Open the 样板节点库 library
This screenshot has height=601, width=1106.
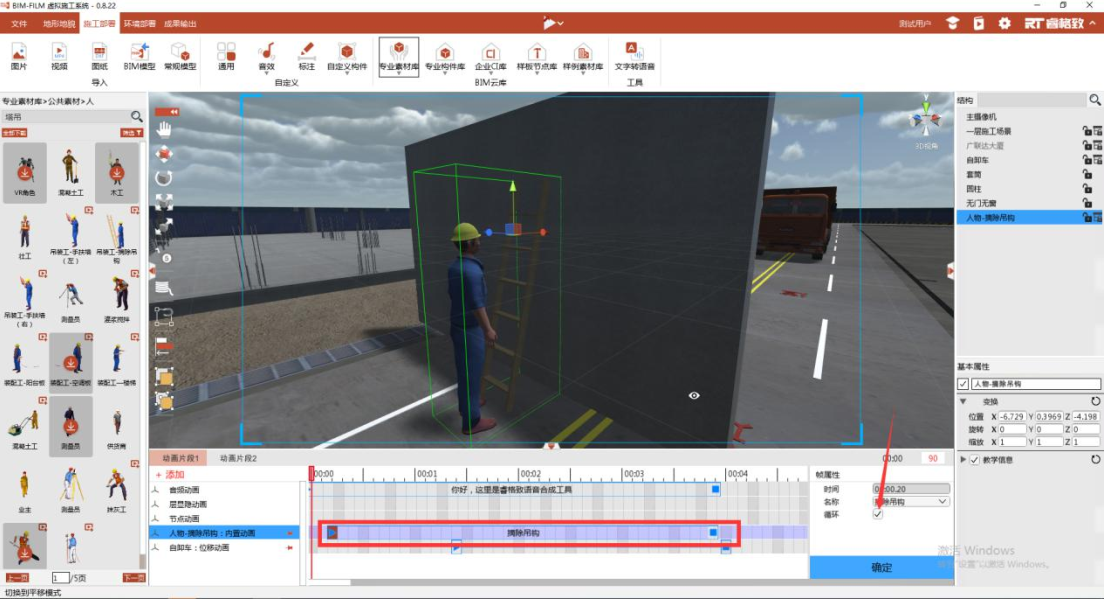click(537, 56)
